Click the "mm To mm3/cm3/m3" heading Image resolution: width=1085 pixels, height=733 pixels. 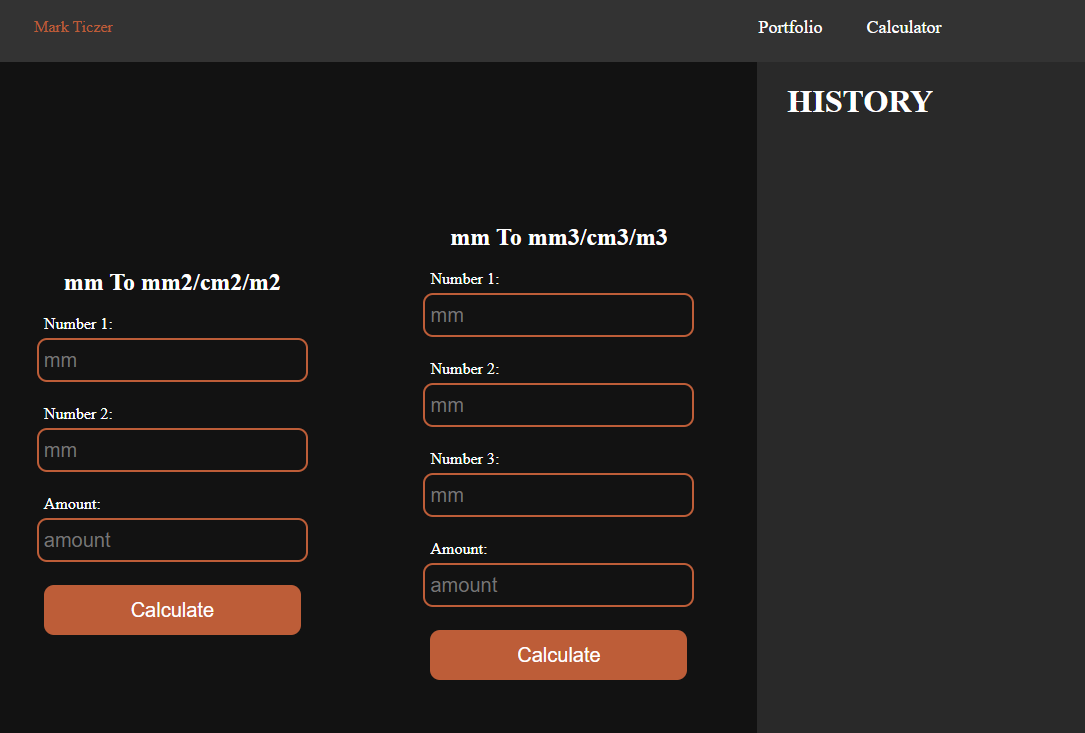click(x=558, y=238)
